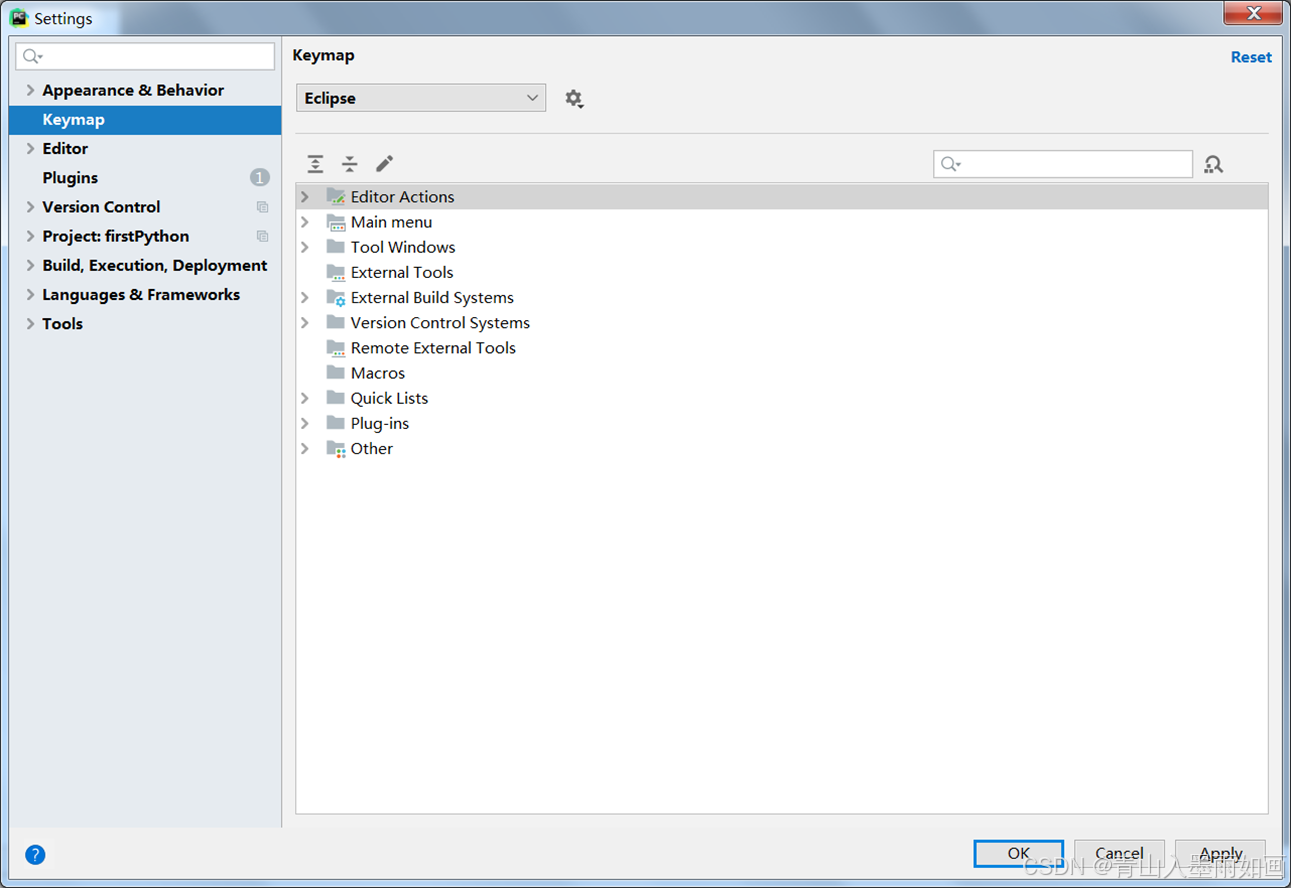Click the copy icon beside Version Control
Screen dimensions: 1291x888
point(262,207)
